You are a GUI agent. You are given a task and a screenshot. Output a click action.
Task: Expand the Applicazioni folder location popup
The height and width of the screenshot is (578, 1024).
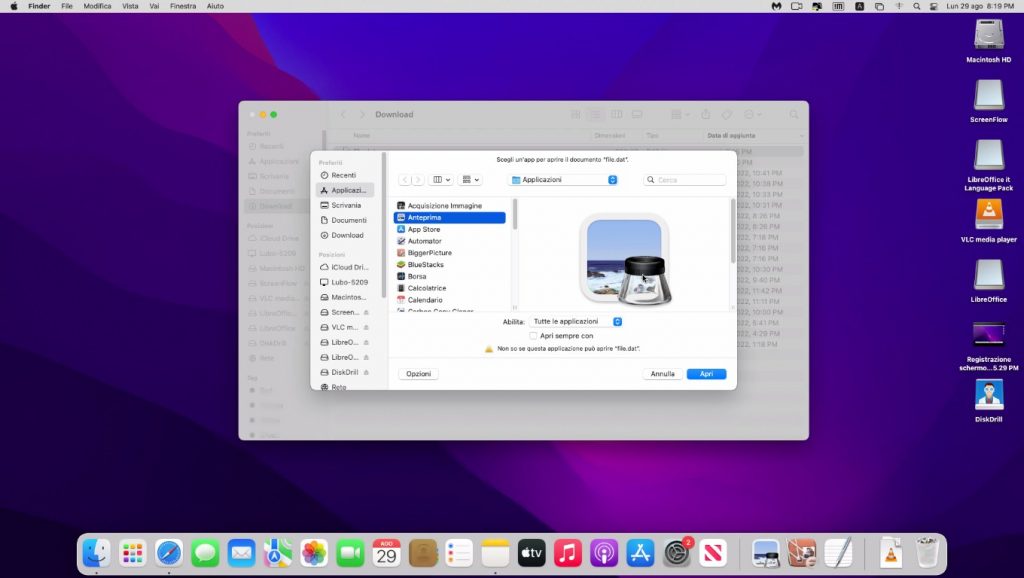tap(564, 180)
